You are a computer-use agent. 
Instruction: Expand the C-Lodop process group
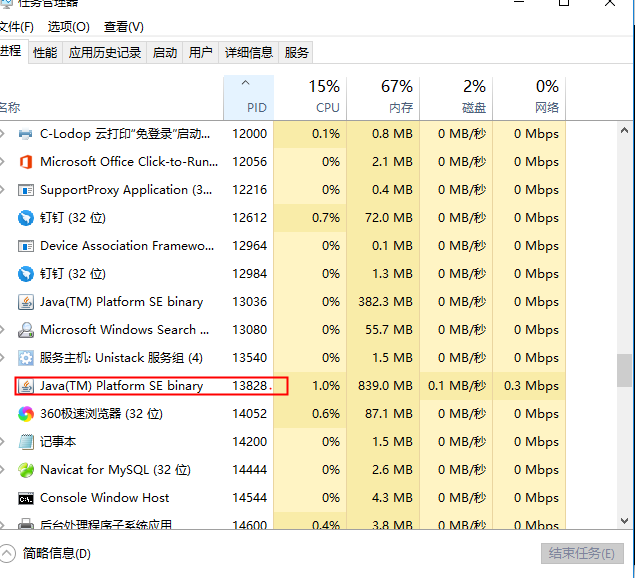pyautogui.click(x=2, y=134)
